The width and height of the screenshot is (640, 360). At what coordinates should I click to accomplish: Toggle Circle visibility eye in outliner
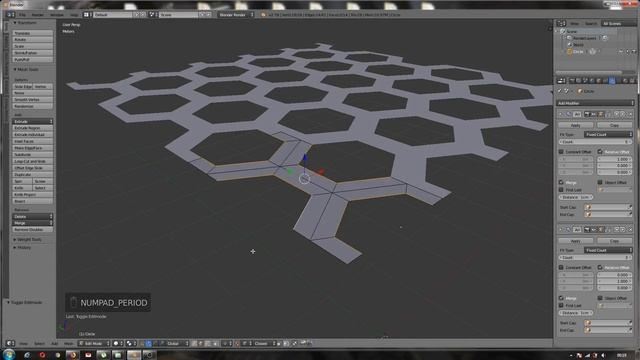(621, 52)
